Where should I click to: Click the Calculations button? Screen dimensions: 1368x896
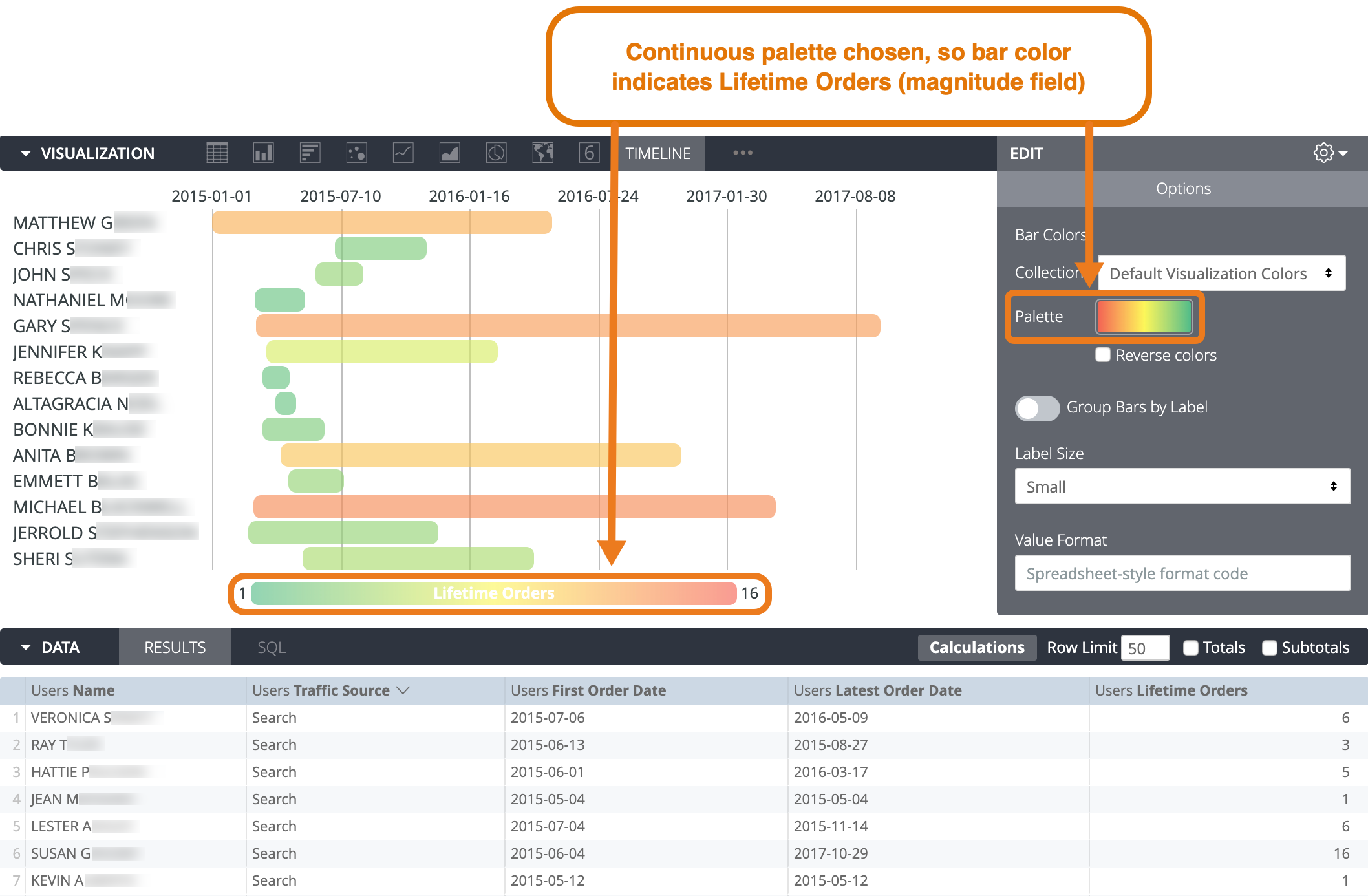tap(976, 647)
